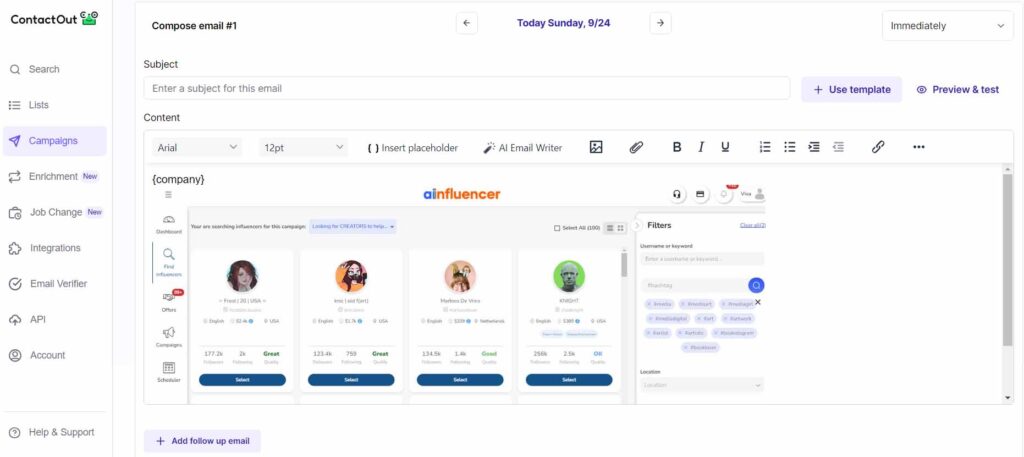The width and height of the screenshot is (1024, 457).
Task: Open the Immediately send-time dropdown
Action: pos(948,26)
